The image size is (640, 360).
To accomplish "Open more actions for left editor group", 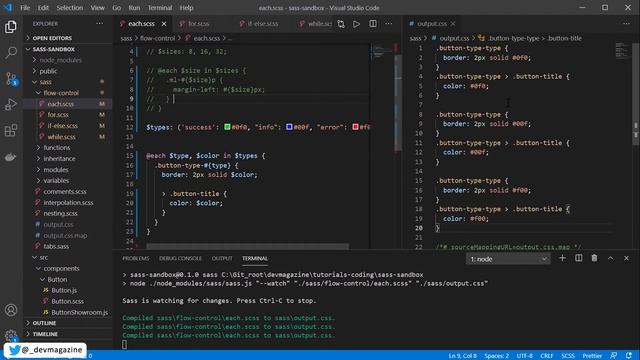I will [x=389, y=24].
